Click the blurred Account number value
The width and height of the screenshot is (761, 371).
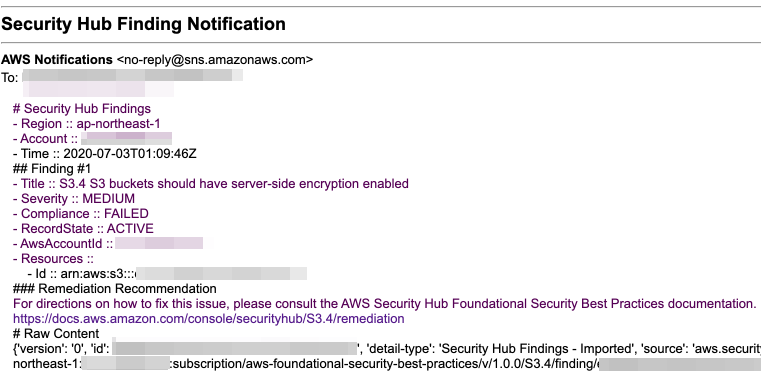[x=126, y=138]
